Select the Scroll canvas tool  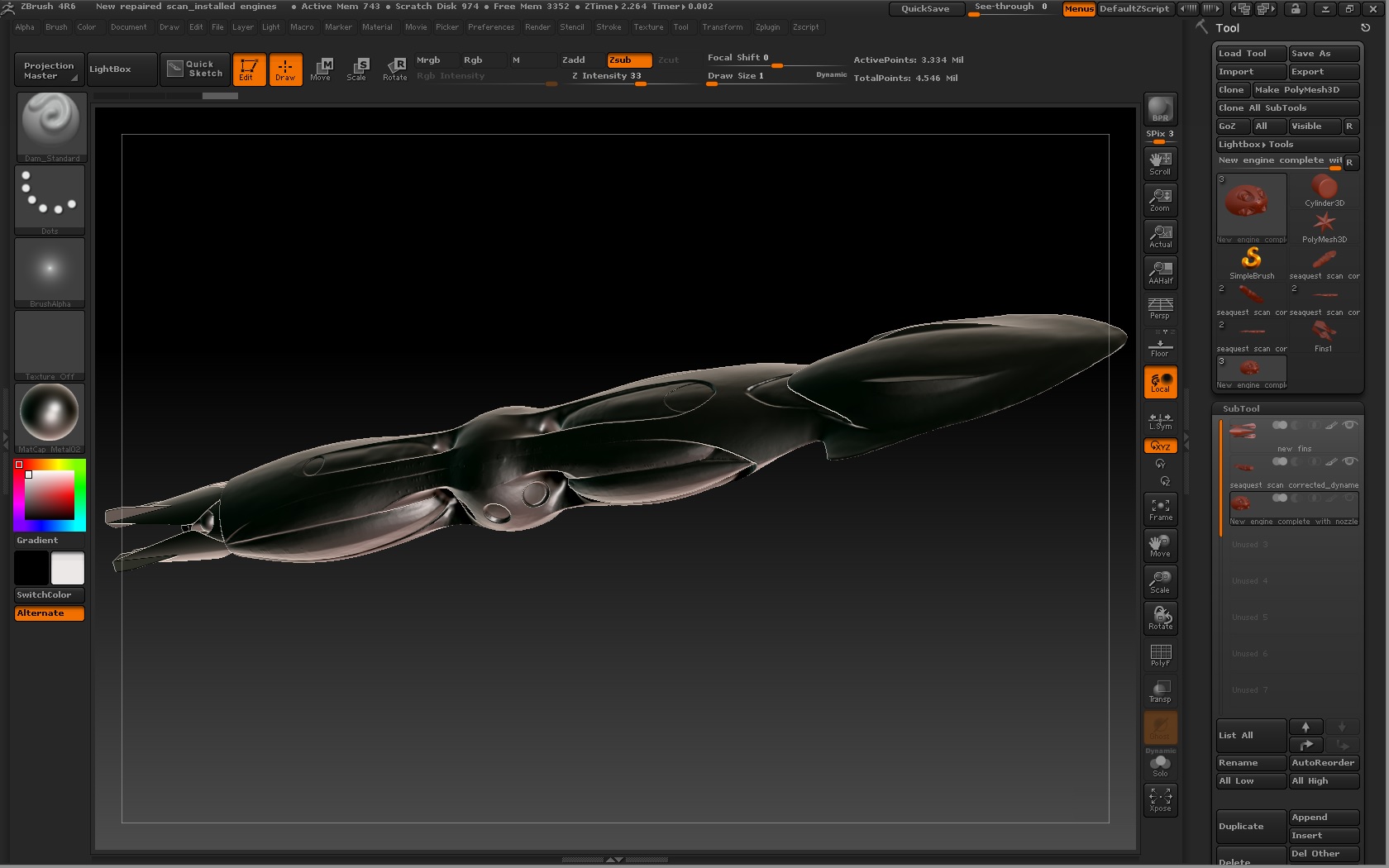(1160, 163)
